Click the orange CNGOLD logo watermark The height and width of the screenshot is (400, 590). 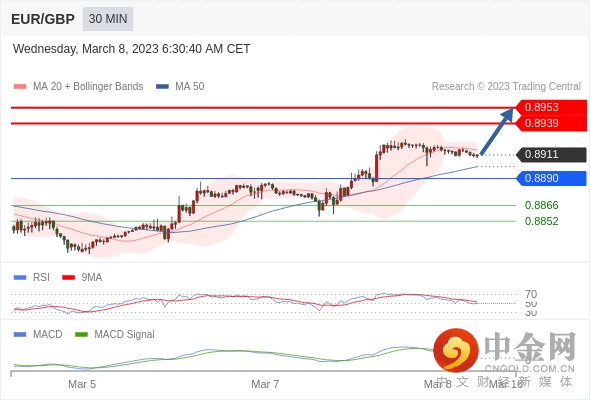click(x=456, y=350)
